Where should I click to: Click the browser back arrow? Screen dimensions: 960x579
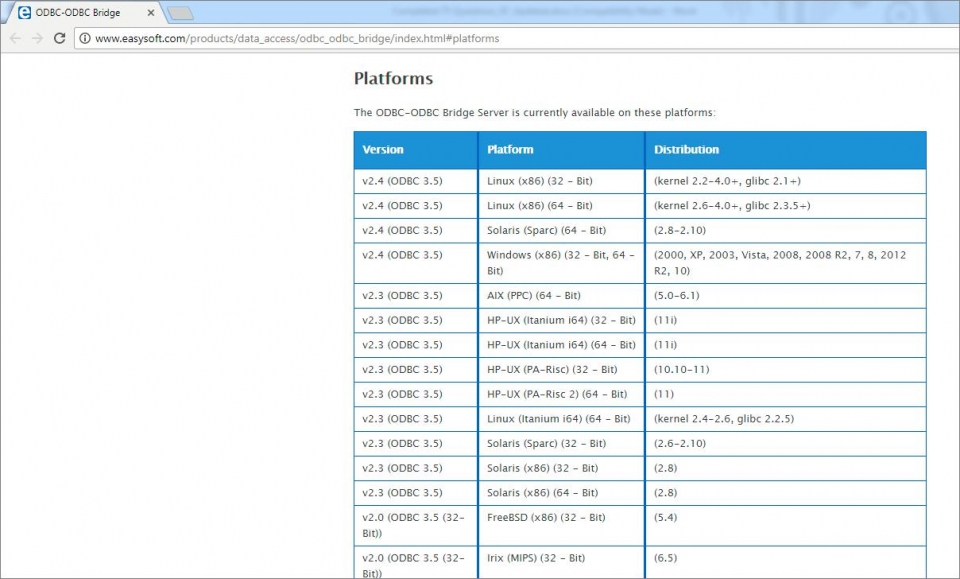pyautogui.click(x=15, y=38)
